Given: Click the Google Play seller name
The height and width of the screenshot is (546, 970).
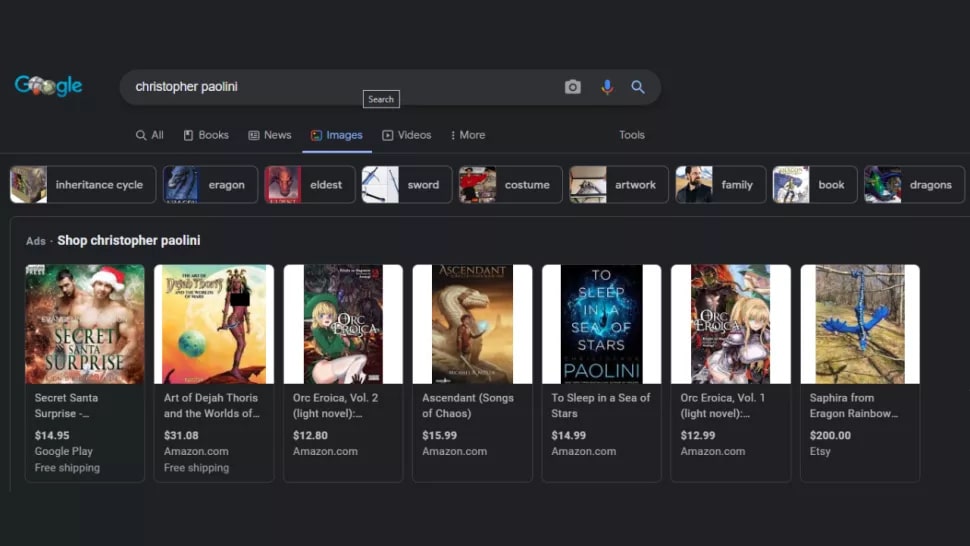Looking at the screenshot, I should (64, 451).
